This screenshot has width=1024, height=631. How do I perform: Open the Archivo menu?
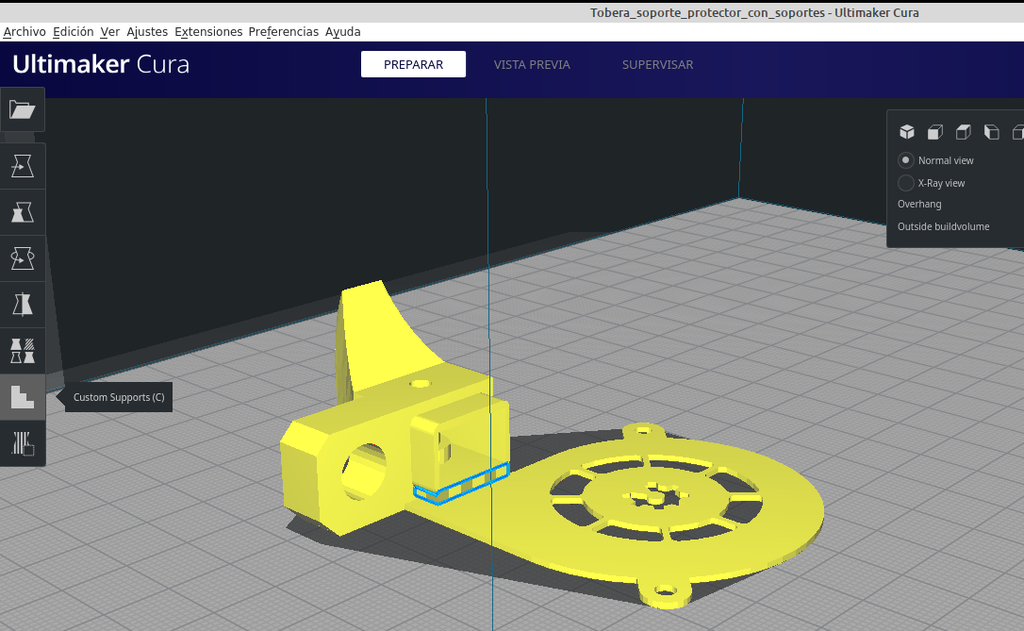click(24, 31)
